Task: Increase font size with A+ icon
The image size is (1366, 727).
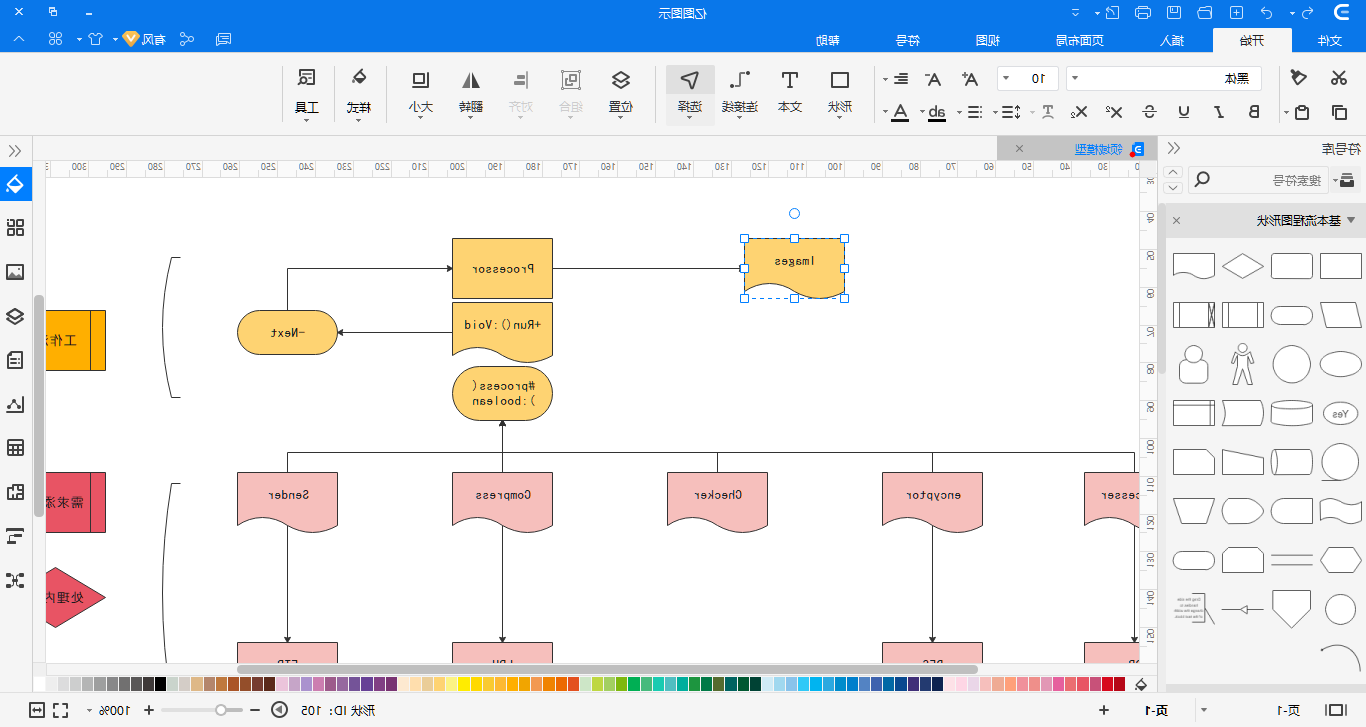Action: pos(969,78)
